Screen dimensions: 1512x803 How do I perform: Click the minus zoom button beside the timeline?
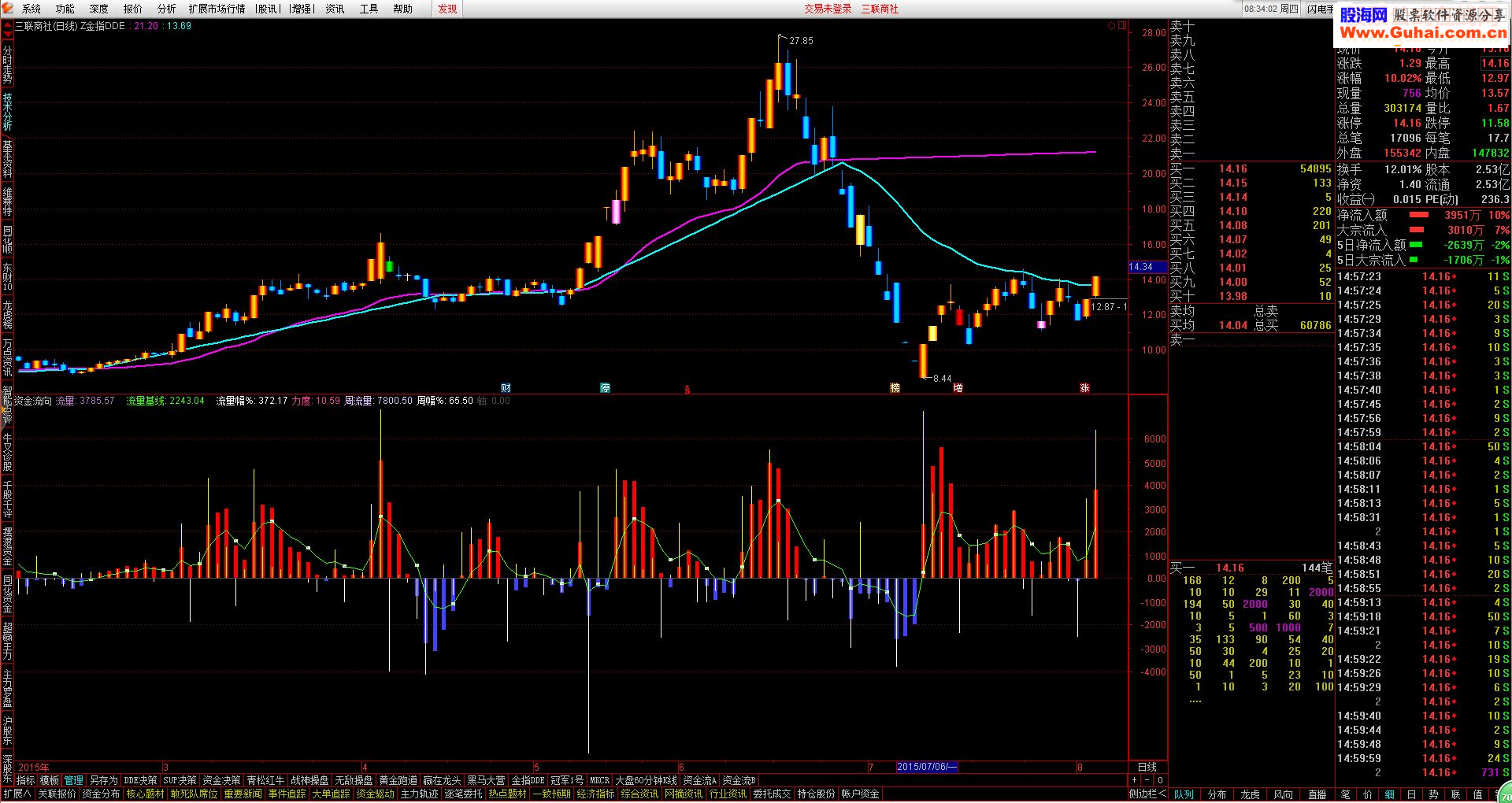click(x=1147, y=780)
